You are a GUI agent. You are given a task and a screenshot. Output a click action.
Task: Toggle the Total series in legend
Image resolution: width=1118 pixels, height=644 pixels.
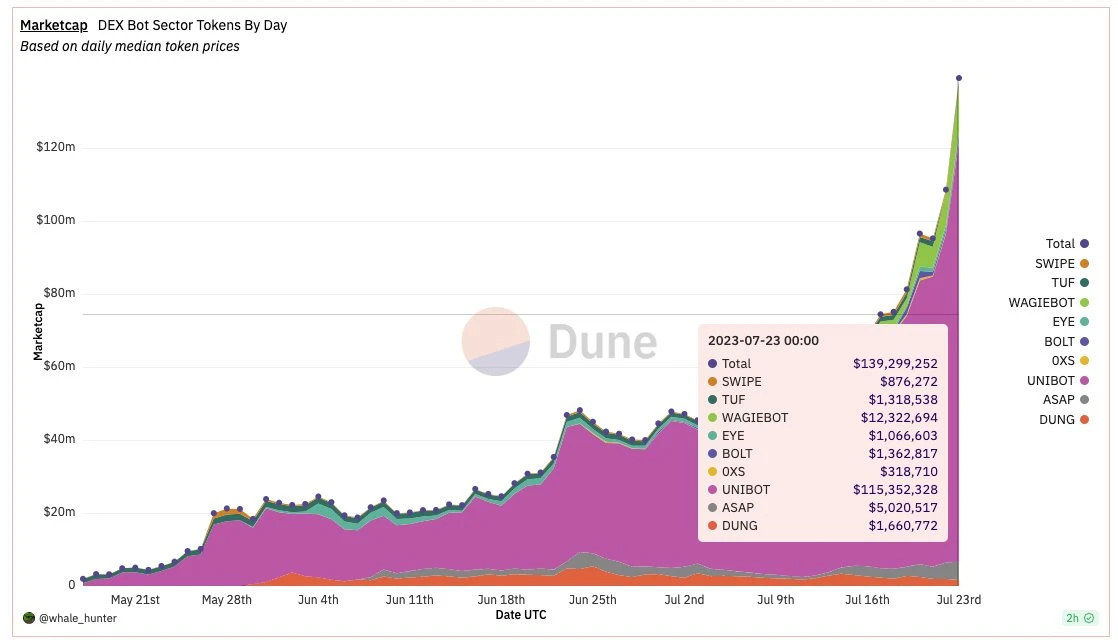click(x=1066, y=244)
